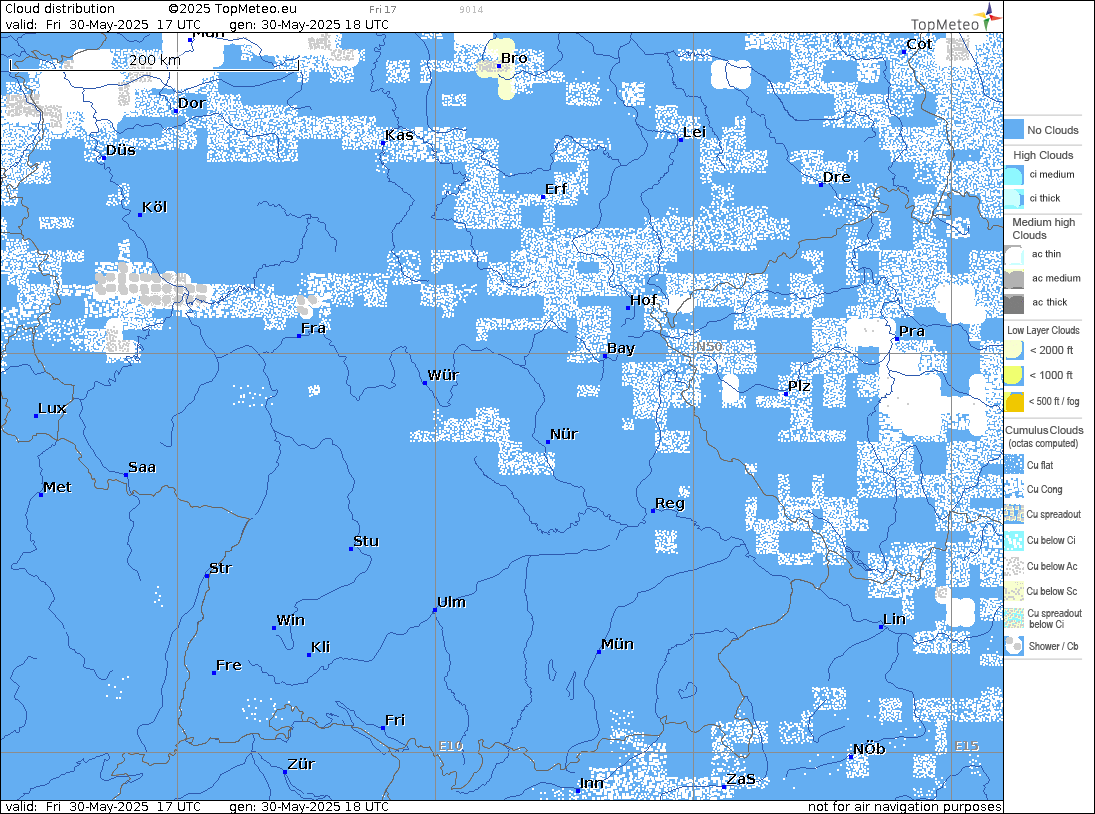Image resolution: width=1095 pixels, height=814 pixels.
Task: Select the ci medium legend swatch
Action: point(1014,175)
